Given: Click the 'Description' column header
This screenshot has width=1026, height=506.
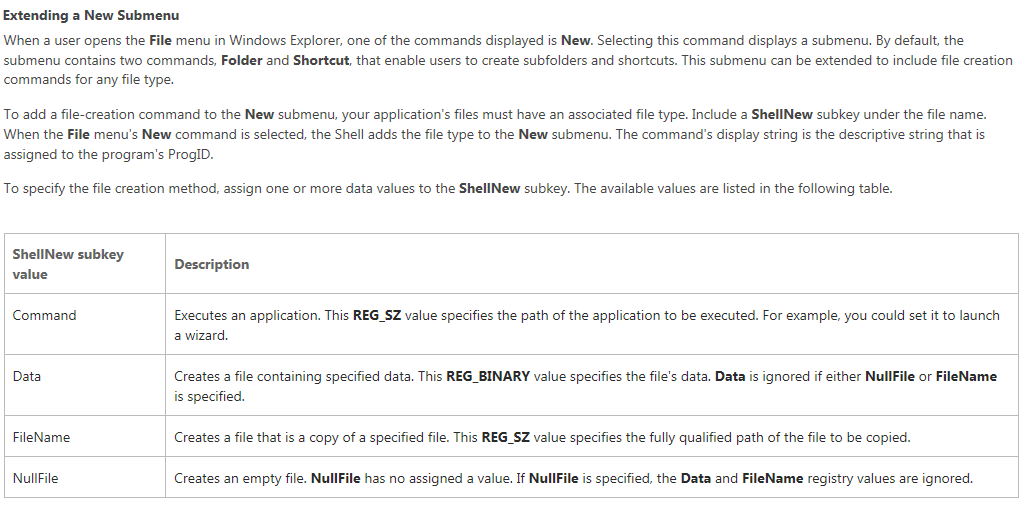Looking at the screenshot, I should click(592, 264).
